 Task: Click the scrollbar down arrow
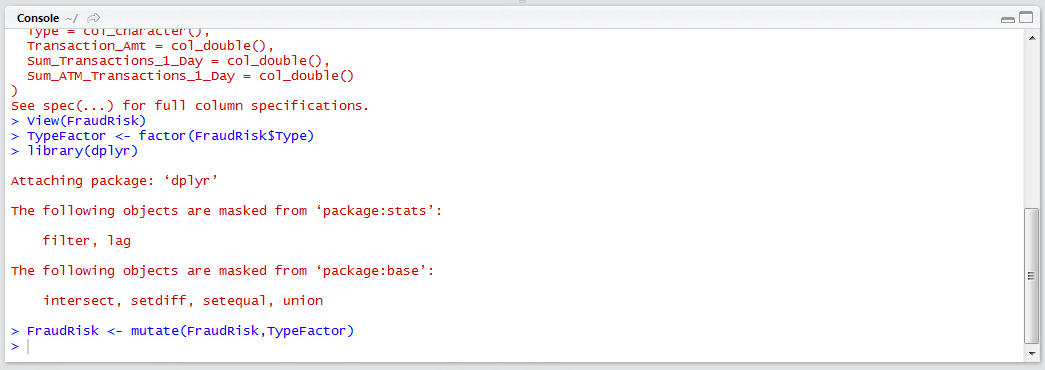click(1030, 353)
